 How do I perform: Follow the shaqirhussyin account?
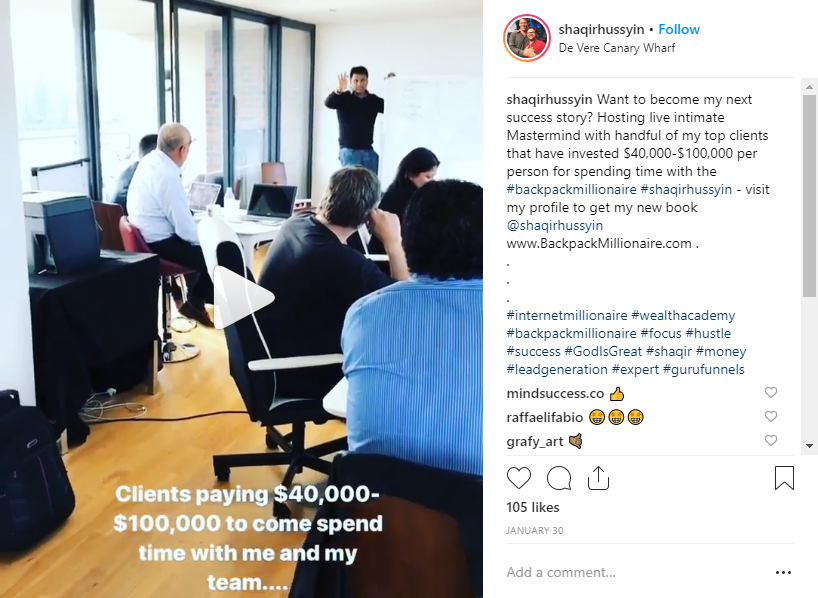tap(679, 29)
